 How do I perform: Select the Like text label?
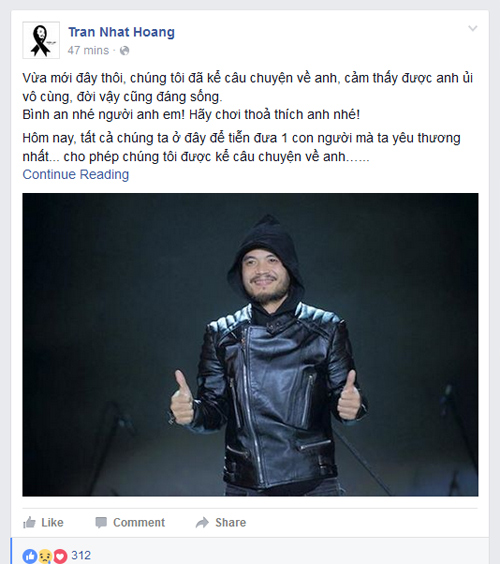pos(52,522)
